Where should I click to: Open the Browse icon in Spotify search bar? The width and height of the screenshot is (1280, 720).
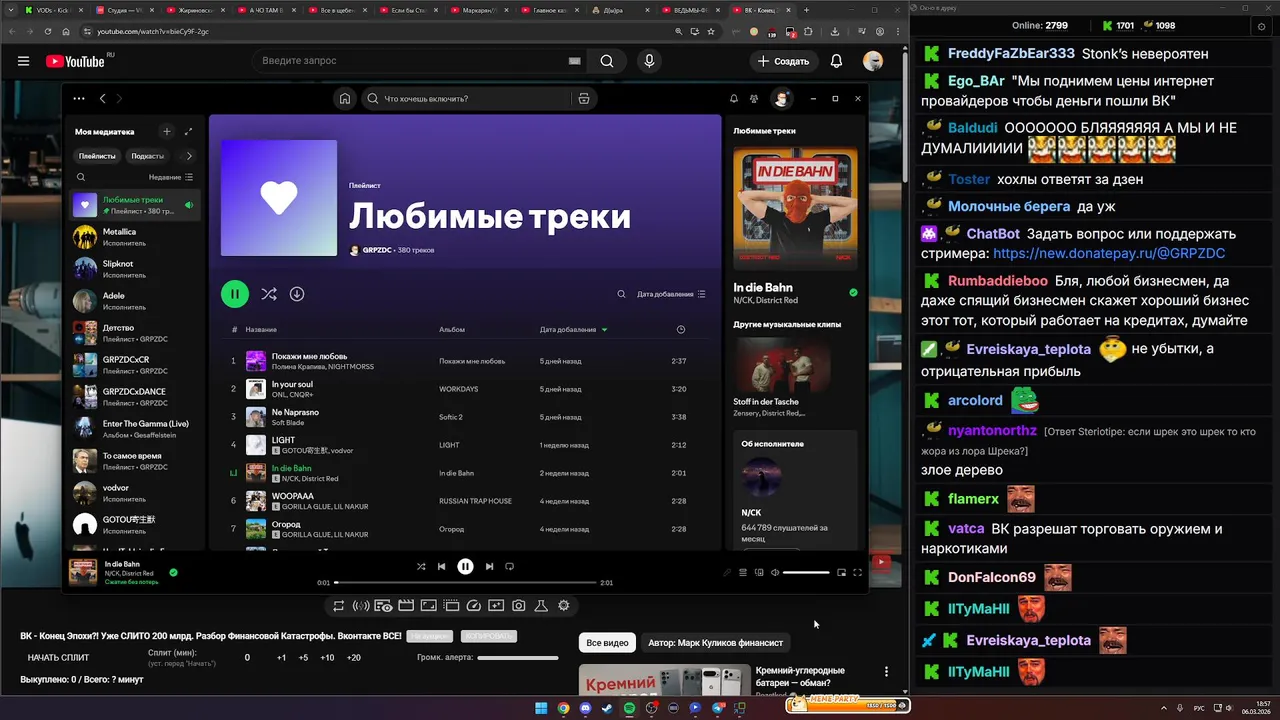coord(584,99)
